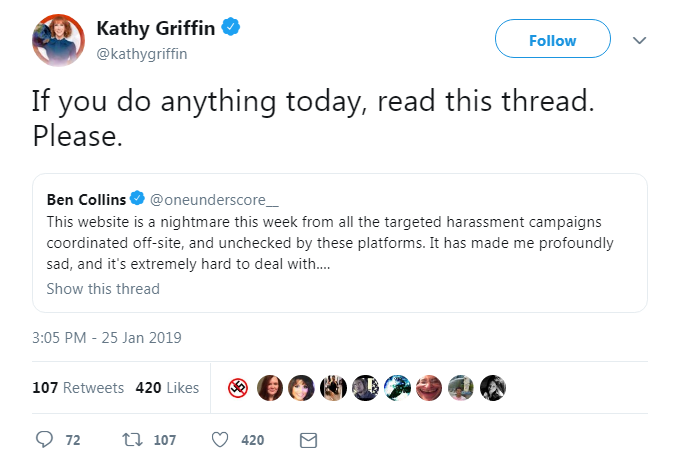
Task: Open Show this thread link
Action: pyautogui.click(x=103, y=289)
